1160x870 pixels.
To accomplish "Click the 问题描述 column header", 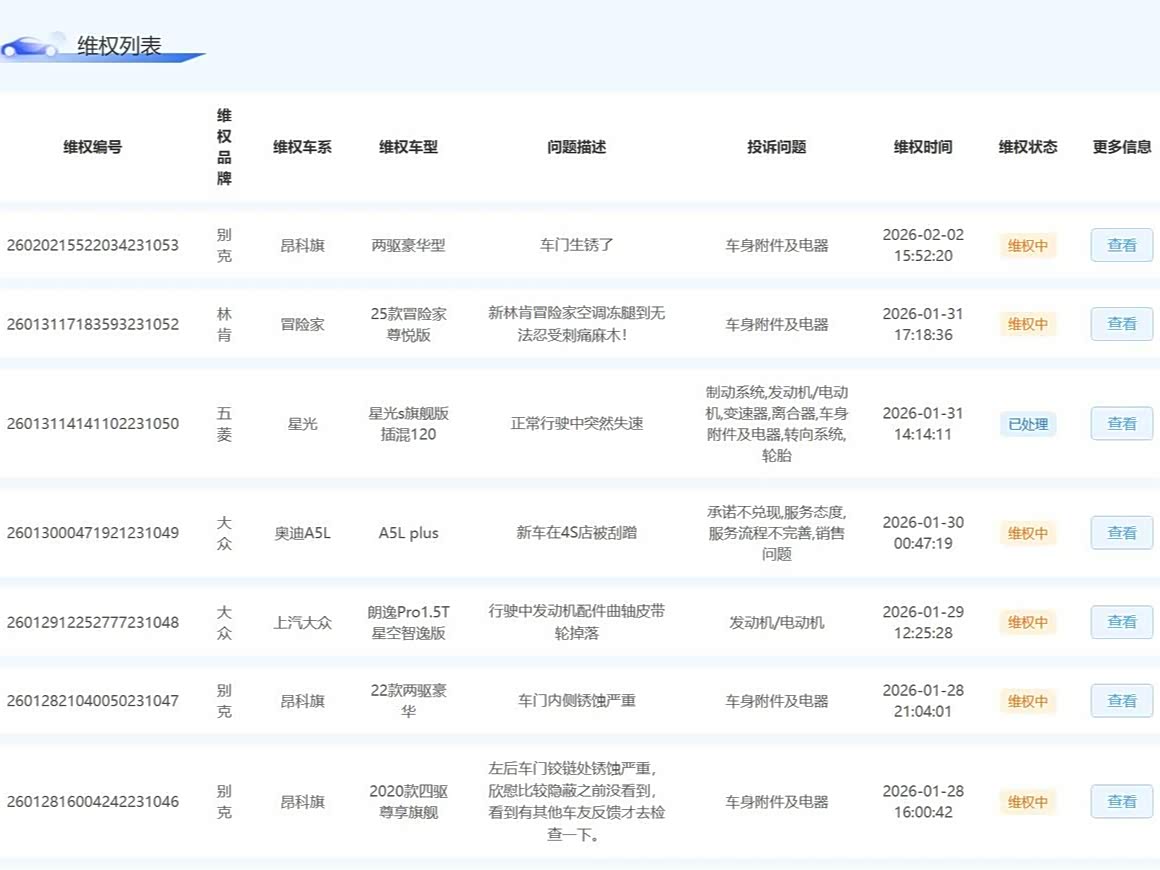I will (x=576, y=147).
